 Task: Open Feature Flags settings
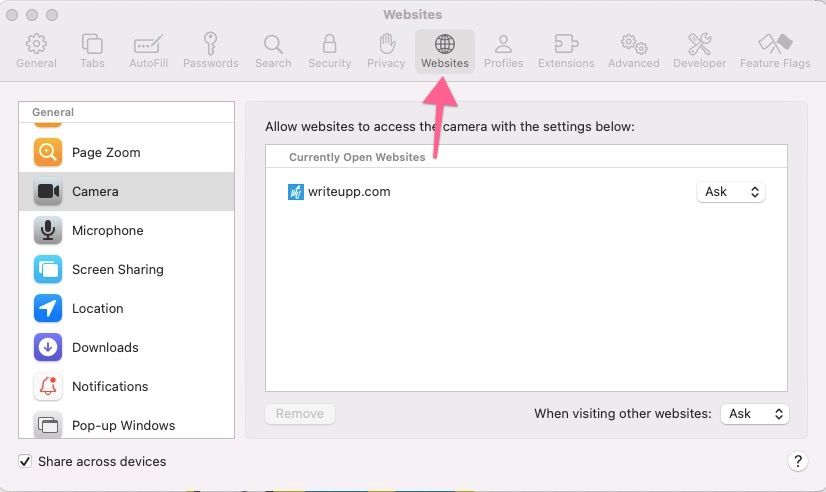[775, 51]
